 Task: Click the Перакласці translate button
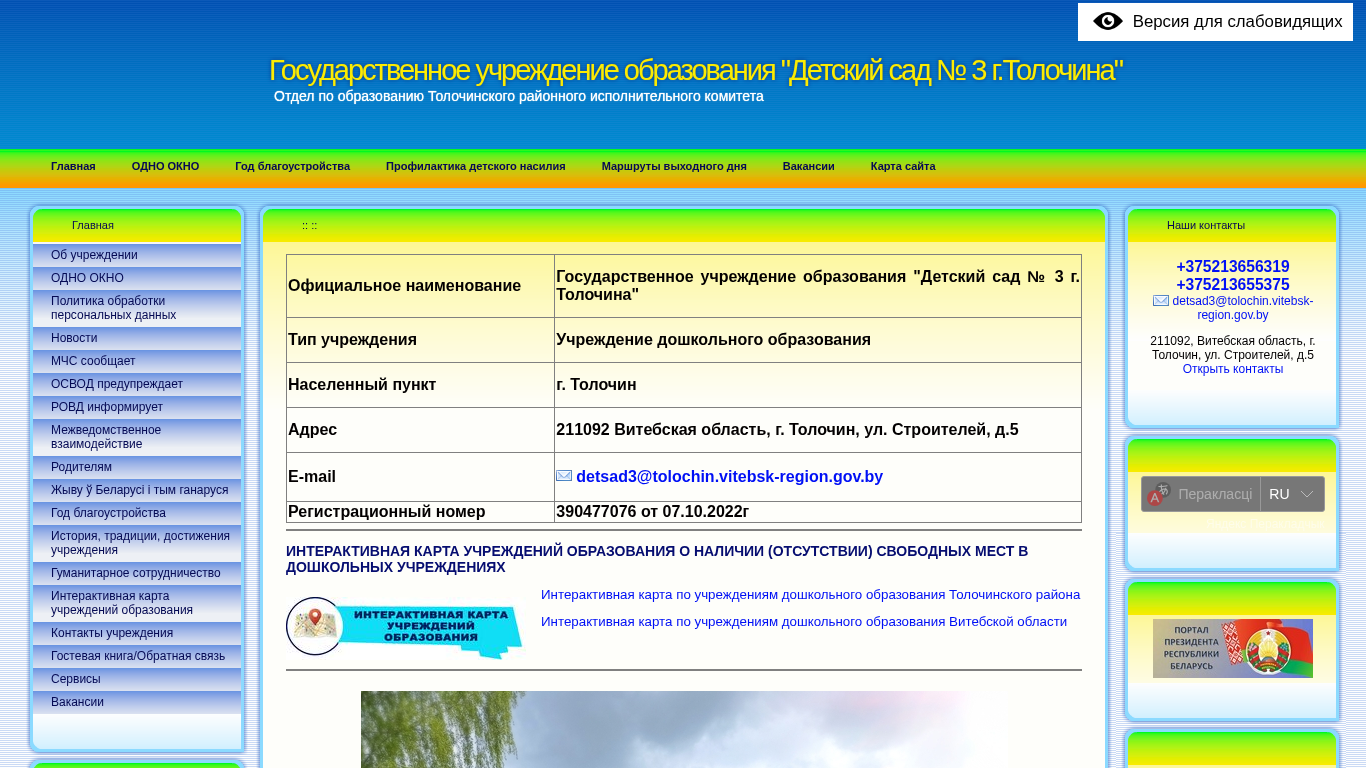(1214, 494)
